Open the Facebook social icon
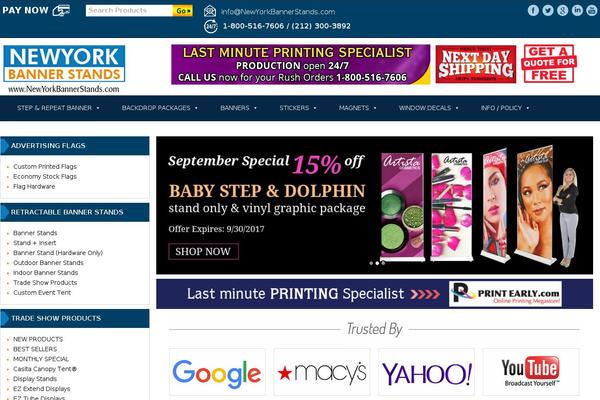 pyautogui.click(x=533, y=10)
